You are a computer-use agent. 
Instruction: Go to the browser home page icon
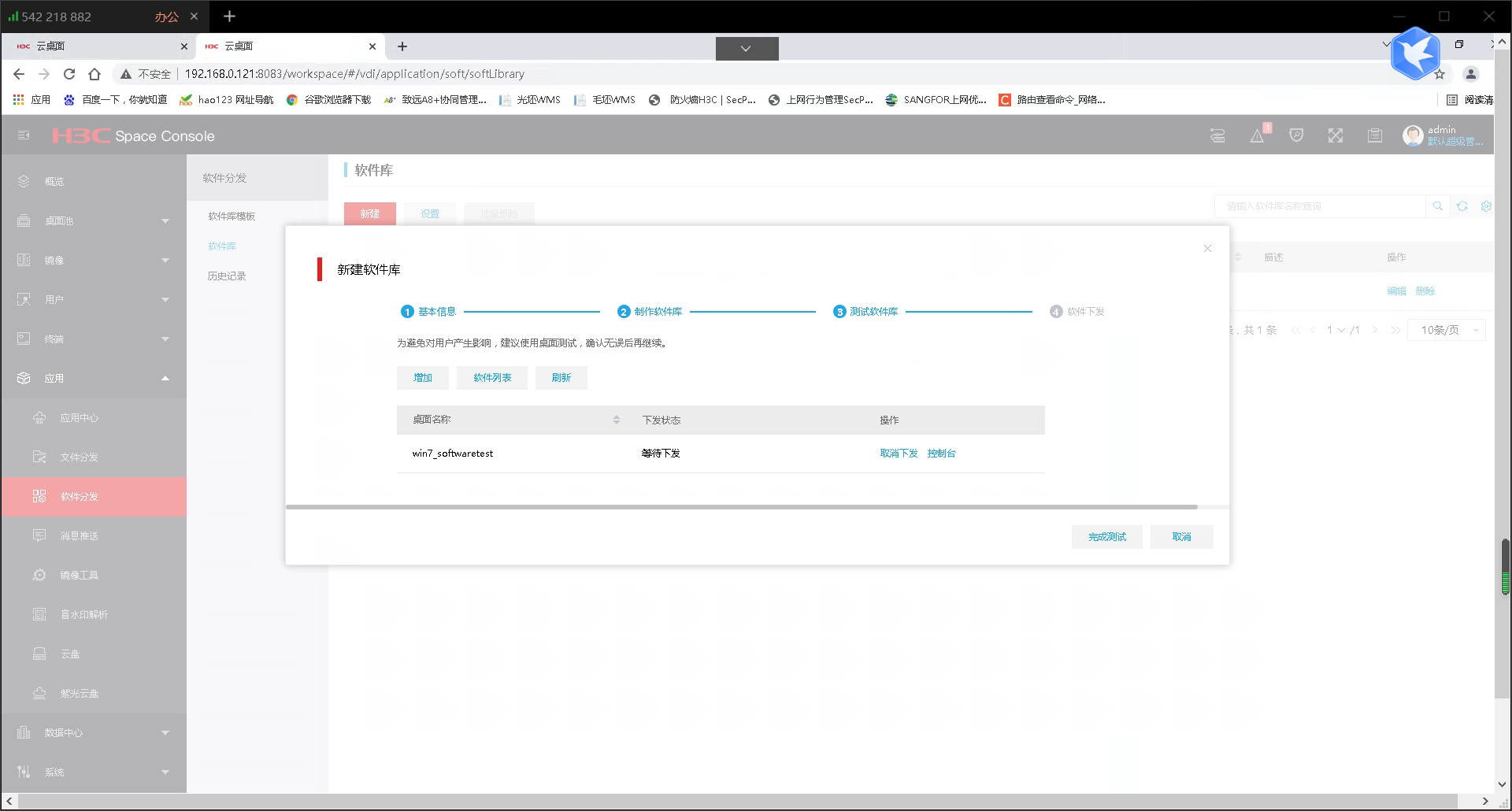pos(94,74)
